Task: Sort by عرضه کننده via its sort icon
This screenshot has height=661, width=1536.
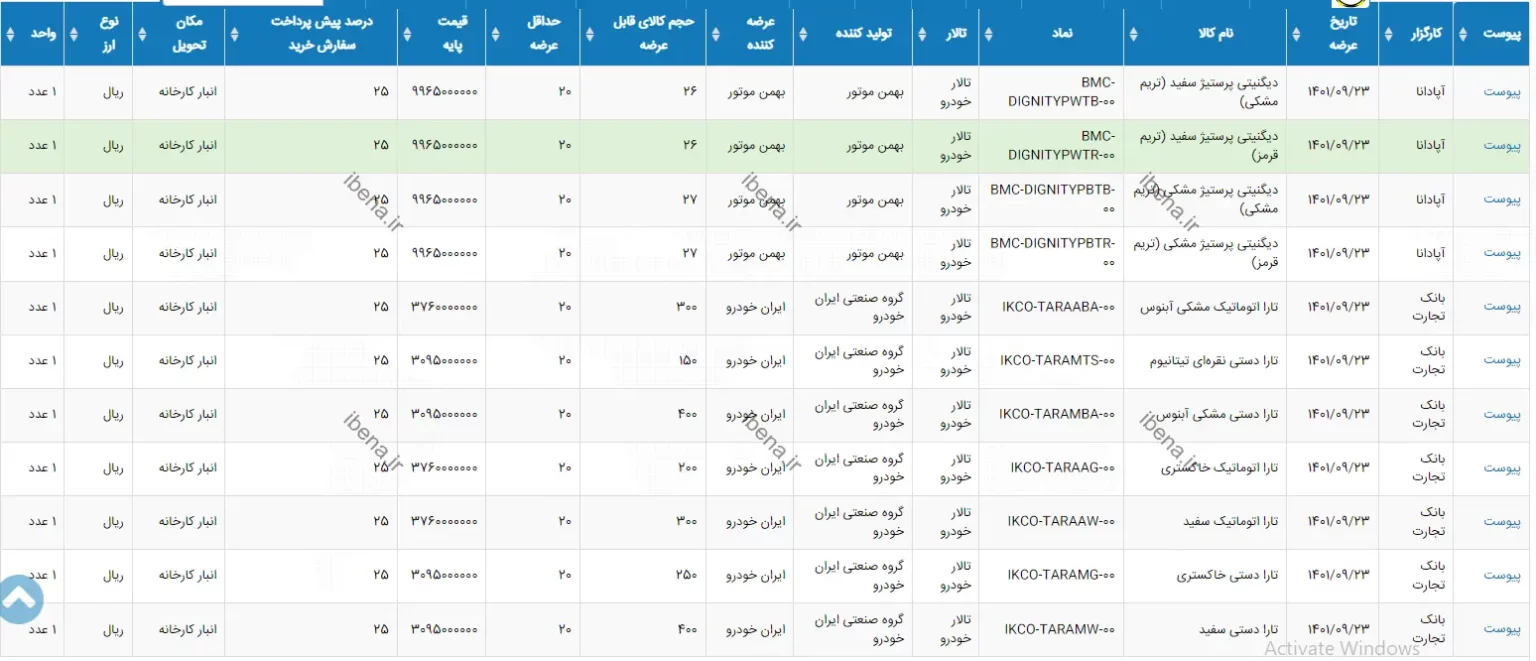Action: click(x=716, y=33)
